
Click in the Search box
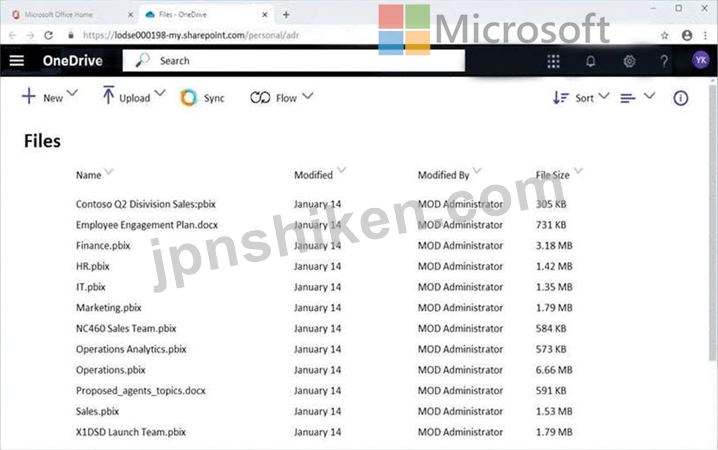pyautogui.click(x=294, y=60)
